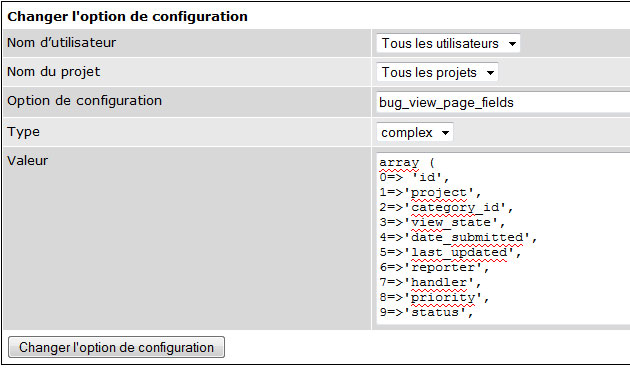Place cursor on the 'project' line
The height and width of the screenshot is (372, 630).
click(430, 192)
